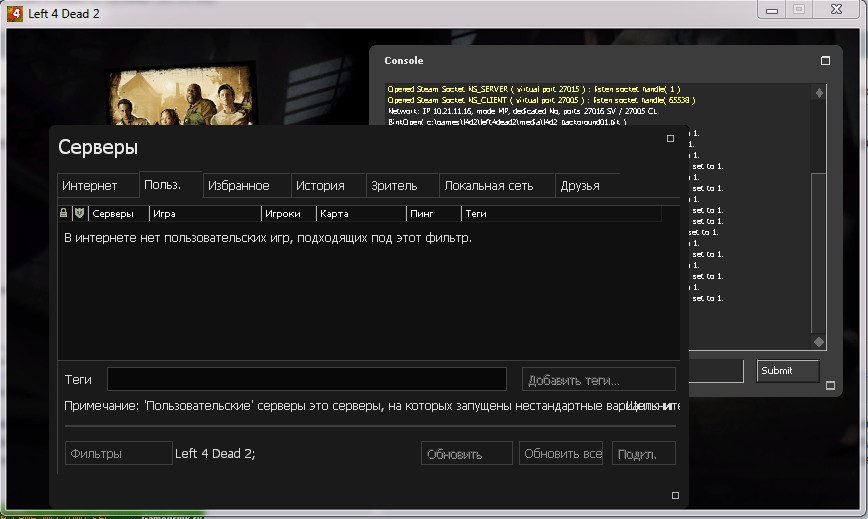Switch to the Зритель tab
The height and width of the screenshot is (519, 868).
click(x=402, y=185)
